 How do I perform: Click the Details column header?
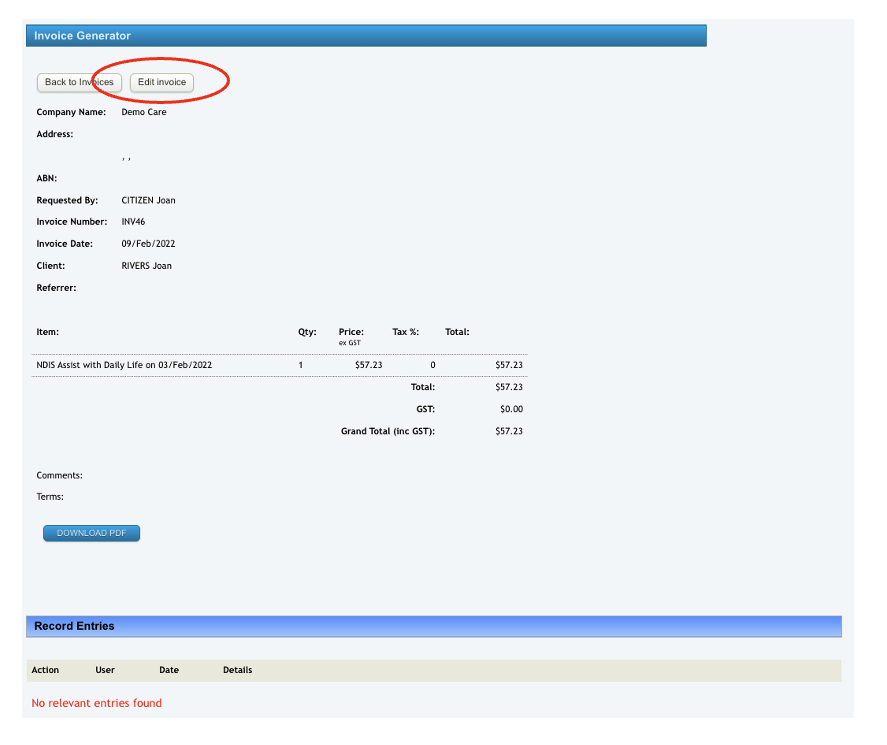tap(238, 670)
